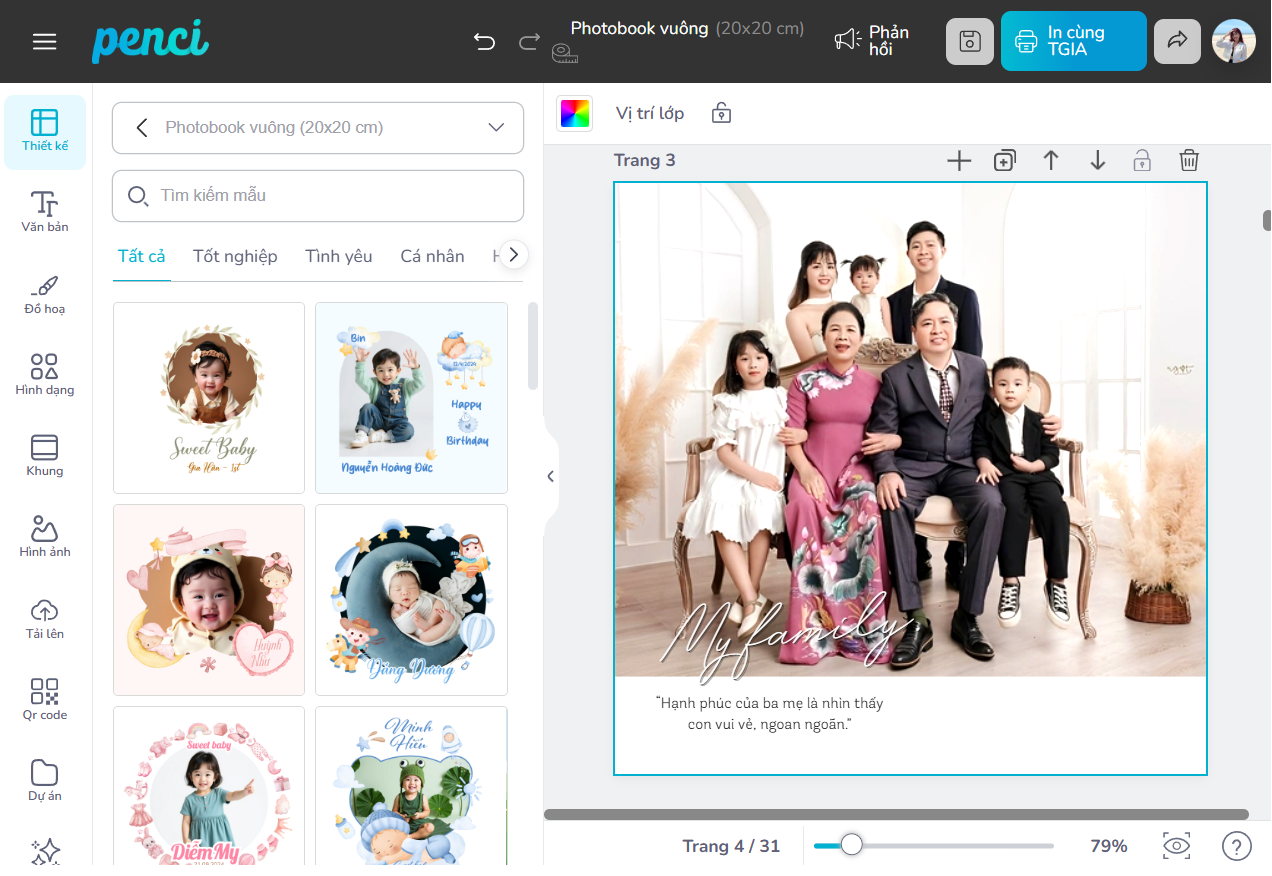The width and height of the screenshot is (1272, 876).
Task: Open the Tải lên upload panel
Action: pyautogui.click(x=45, y=618)
